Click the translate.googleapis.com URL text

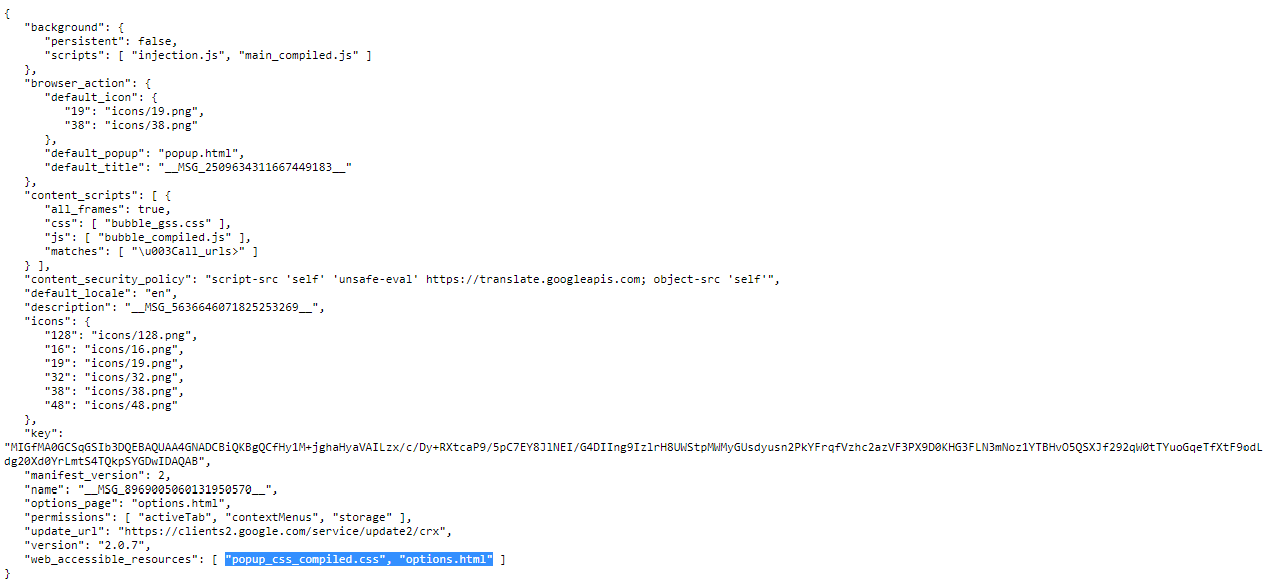[536, 279]
